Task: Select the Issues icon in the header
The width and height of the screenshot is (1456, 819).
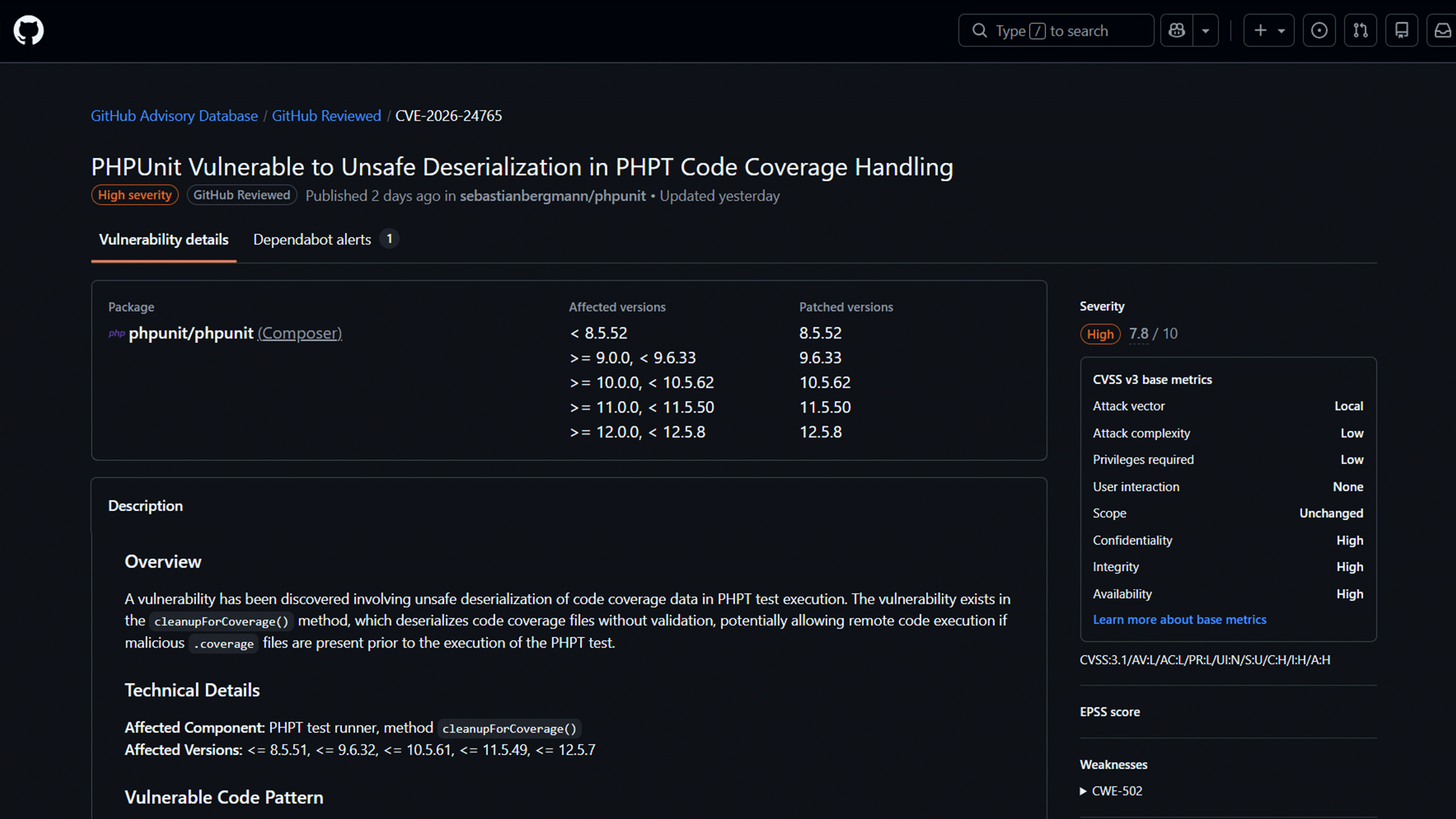Action: [1320, 30]
